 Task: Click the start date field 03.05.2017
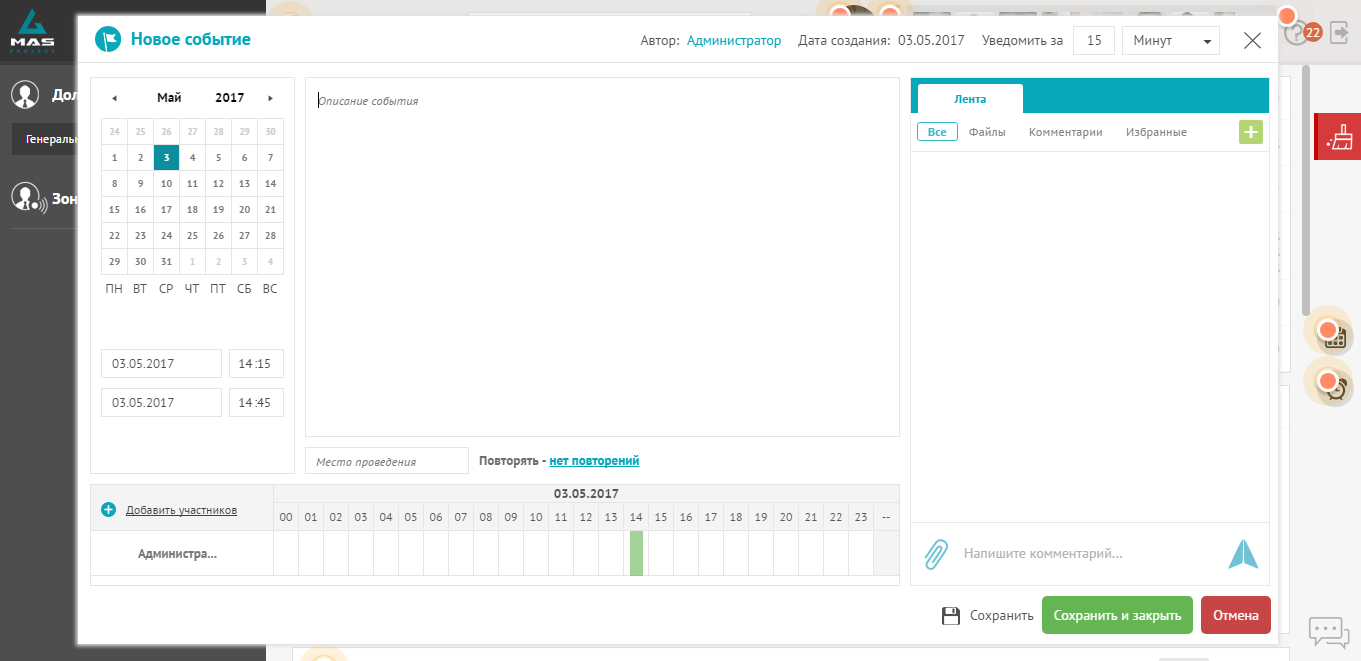point(161,364)
